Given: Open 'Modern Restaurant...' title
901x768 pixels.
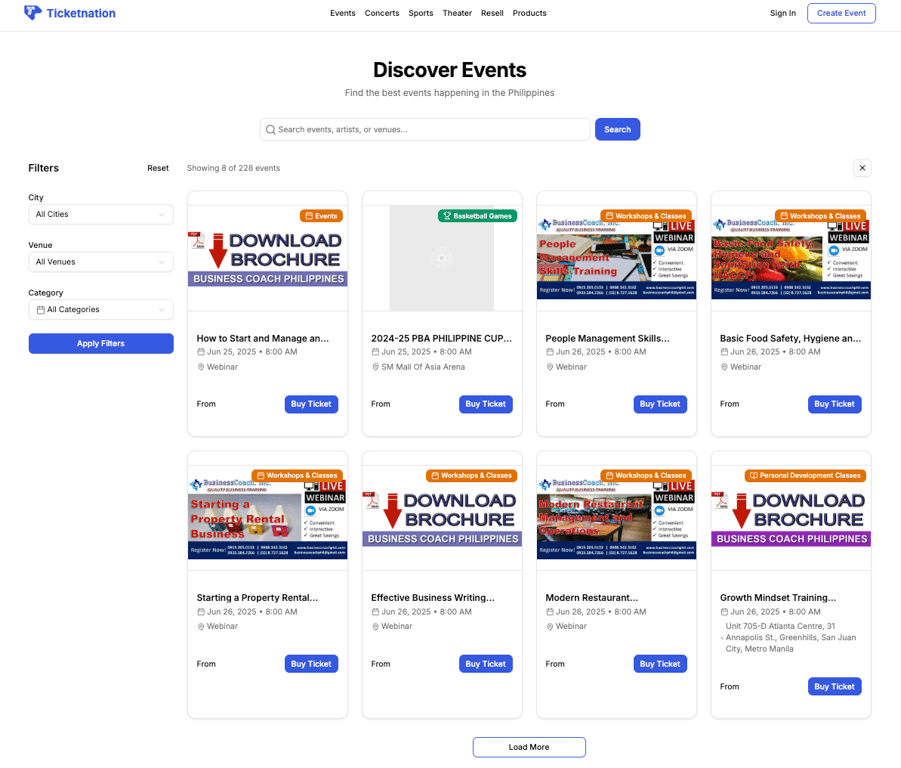Looking at the screenshot, I should pyautogui.click(x=592, y=598).
